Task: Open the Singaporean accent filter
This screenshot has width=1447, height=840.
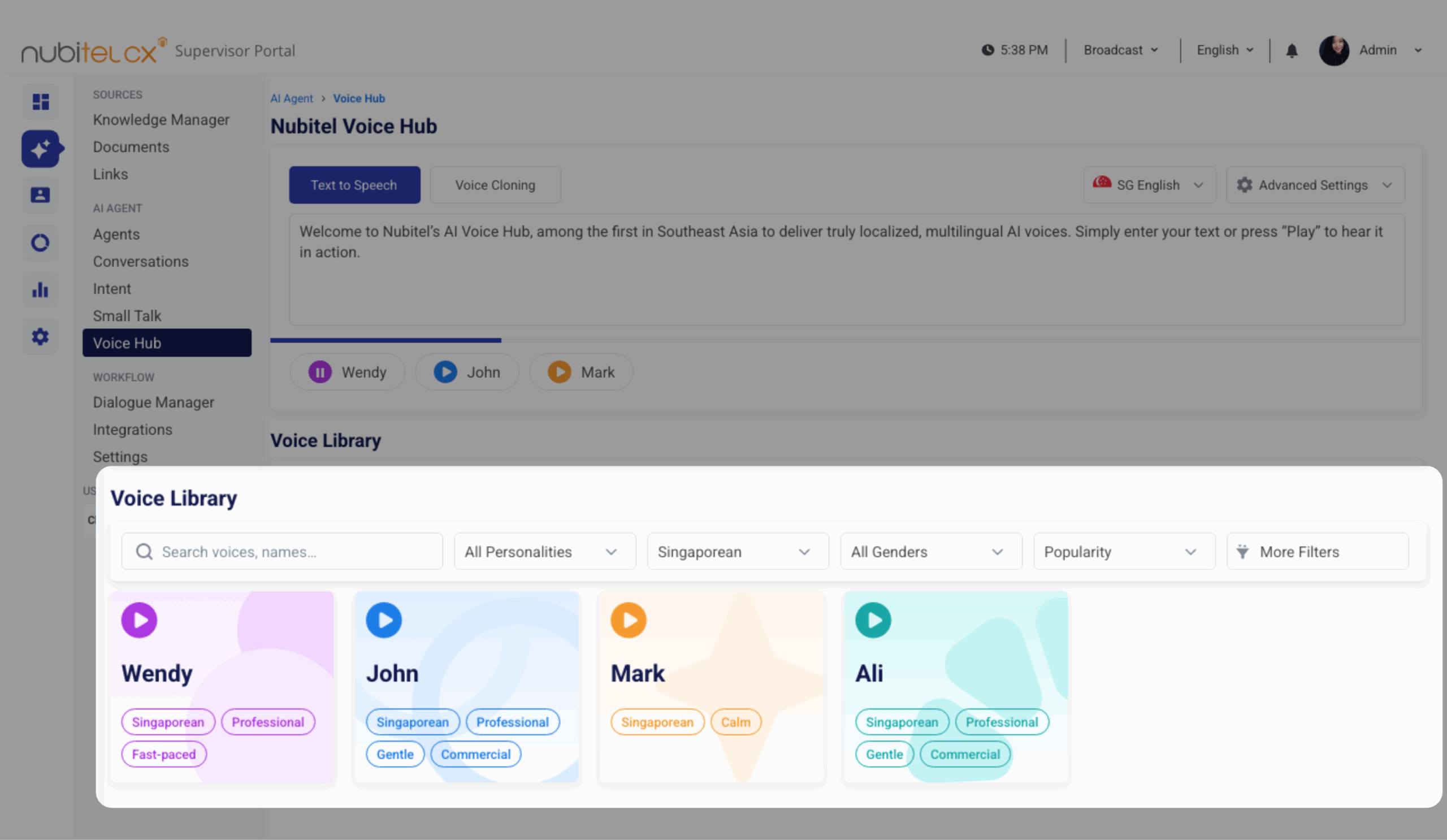Action: 738,552
